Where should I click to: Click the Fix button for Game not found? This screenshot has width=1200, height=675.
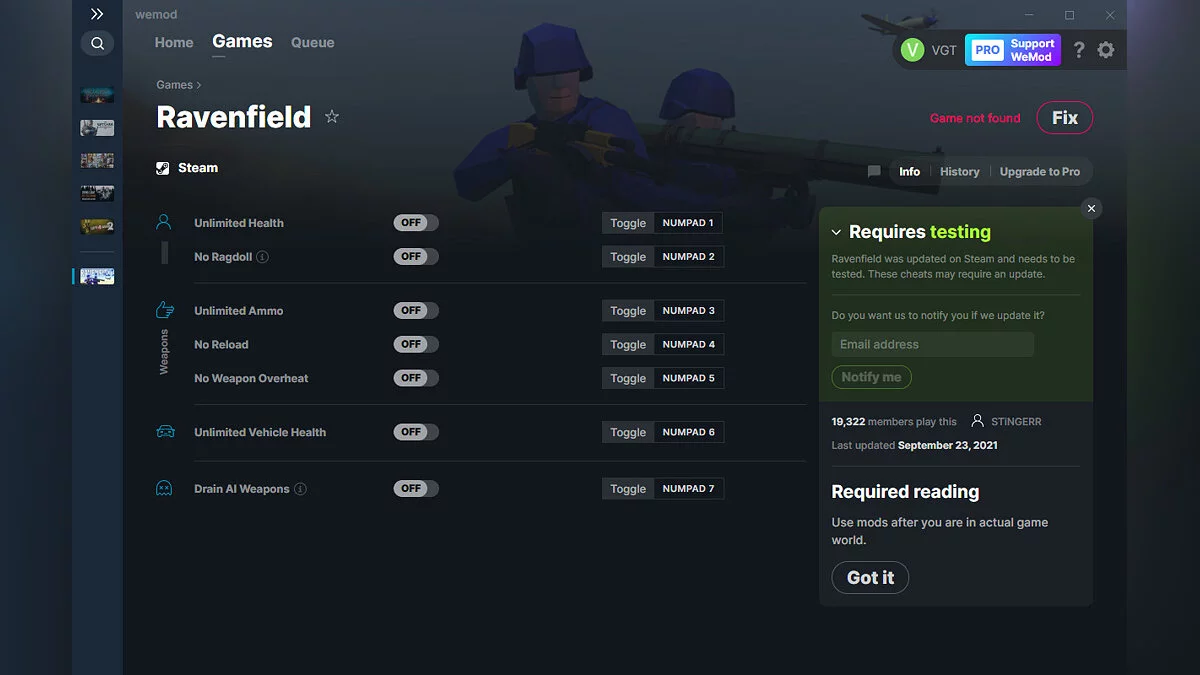(1064, 117)
